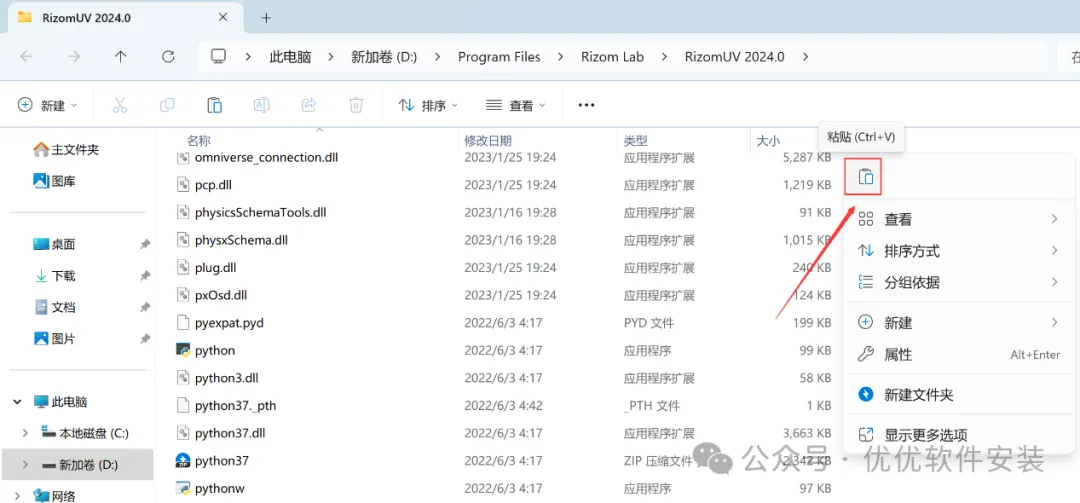This screenshot has width=1080, height=503.
Task: Click 此电脑 in the address breadcrumb
Action: coord(290,57)
